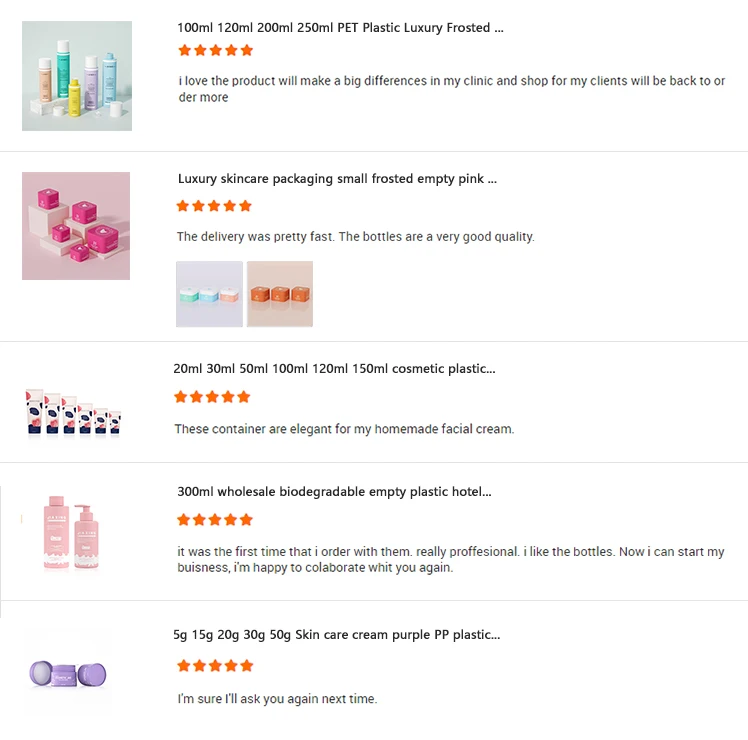This screenshot has width=748, height=740.
Task: Click the "delivery was pretty fast" review text
Action: click(x=355, y=237)
